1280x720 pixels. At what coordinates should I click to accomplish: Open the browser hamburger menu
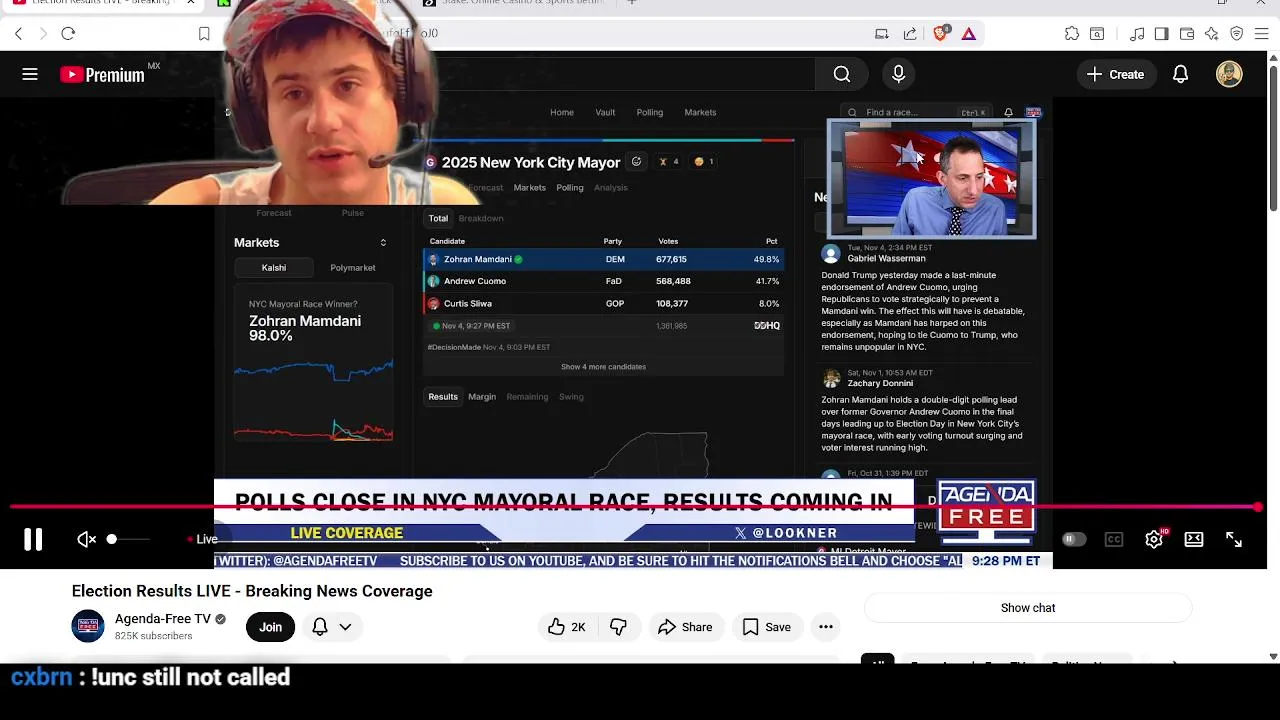click(x=1261, y=34)
